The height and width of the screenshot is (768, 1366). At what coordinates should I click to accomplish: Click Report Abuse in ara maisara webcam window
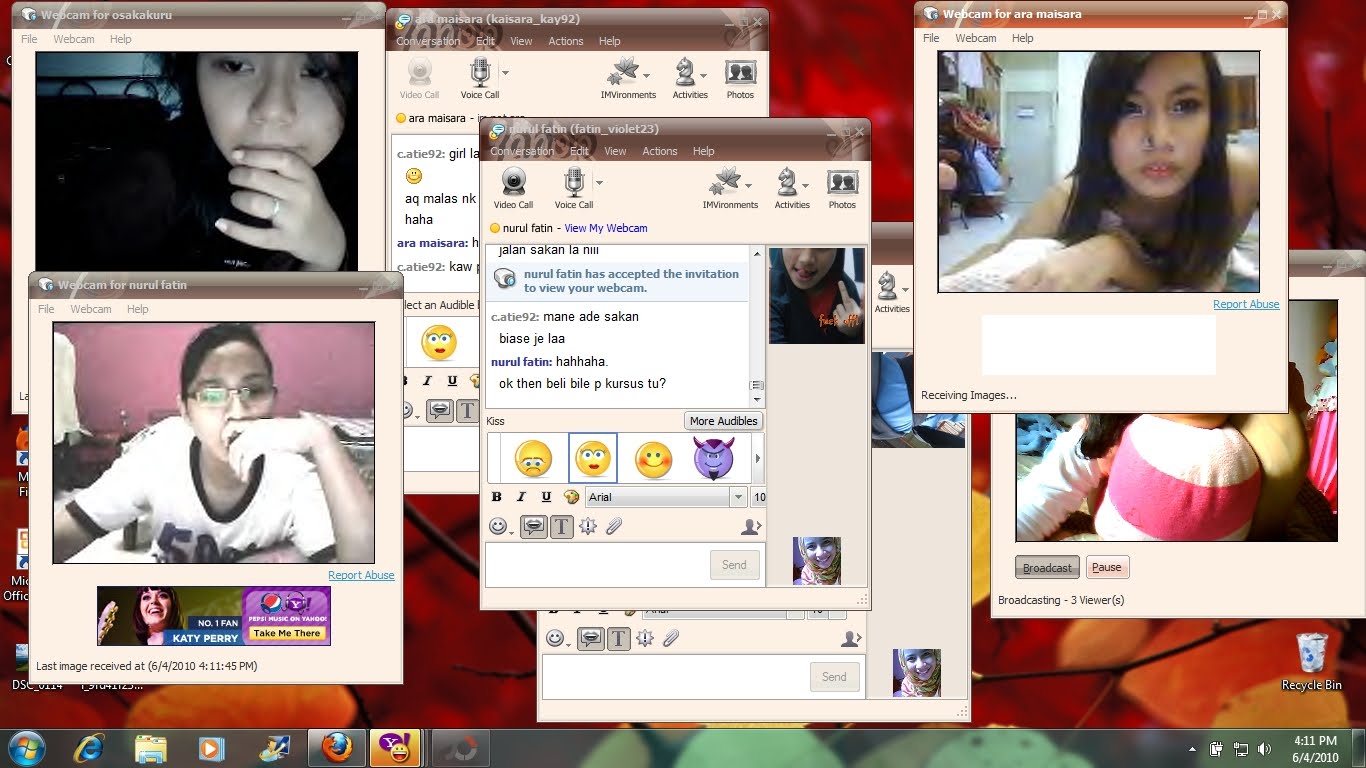tap(1246, 304)
